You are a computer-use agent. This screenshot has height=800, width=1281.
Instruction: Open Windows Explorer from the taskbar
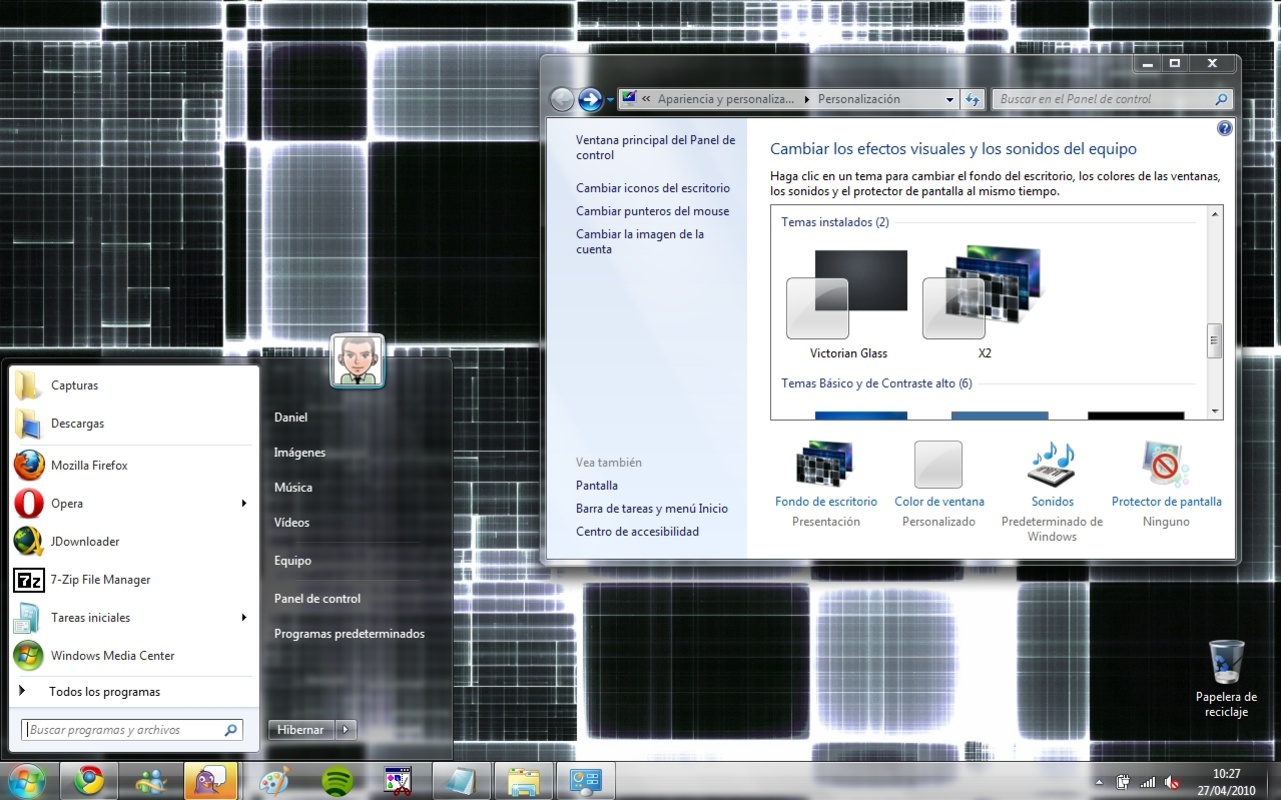[523, 780]
